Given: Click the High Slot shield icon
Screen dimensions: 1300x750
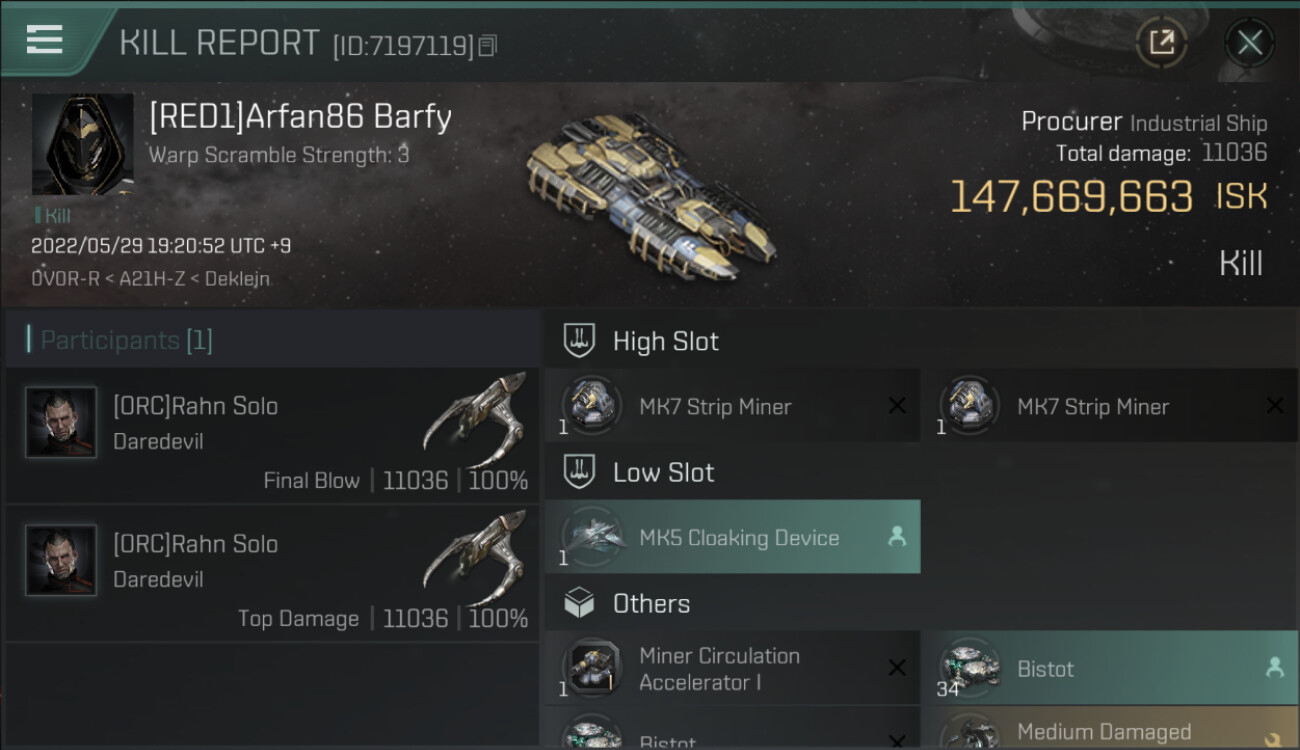Looking at the screenshot, I should click(x=579, y=340).
